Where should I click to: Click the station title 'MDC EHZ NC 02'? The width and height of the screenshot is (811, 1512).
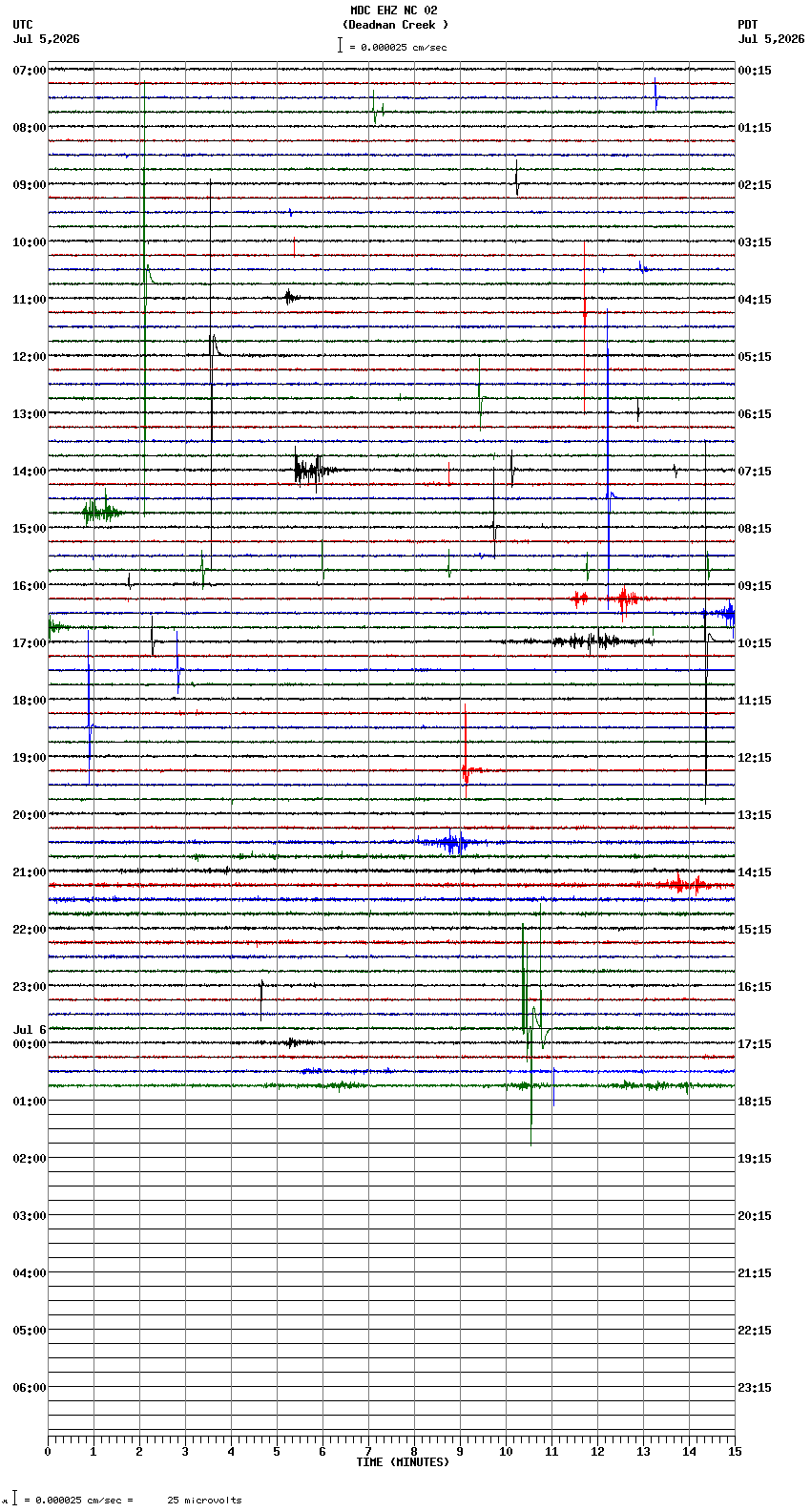(394, 10)
